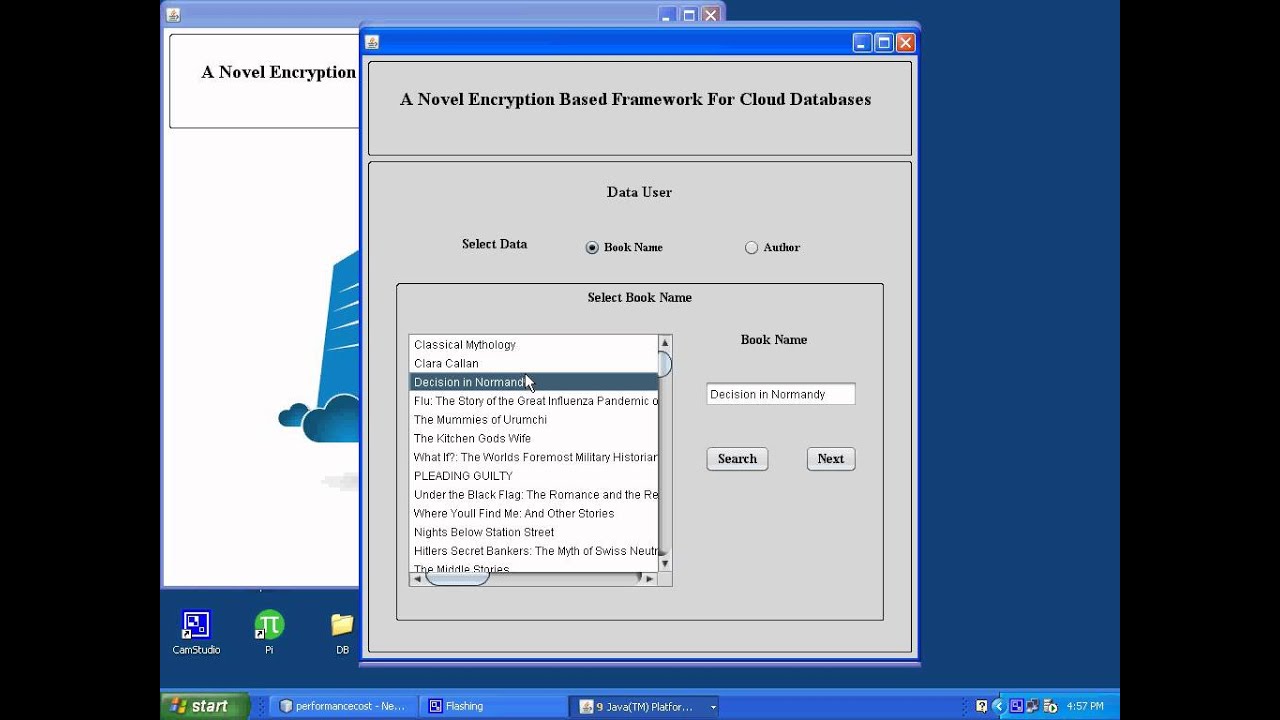Expand hidden system tray icons arrow
1280x720 pixels.
point(998,706)
